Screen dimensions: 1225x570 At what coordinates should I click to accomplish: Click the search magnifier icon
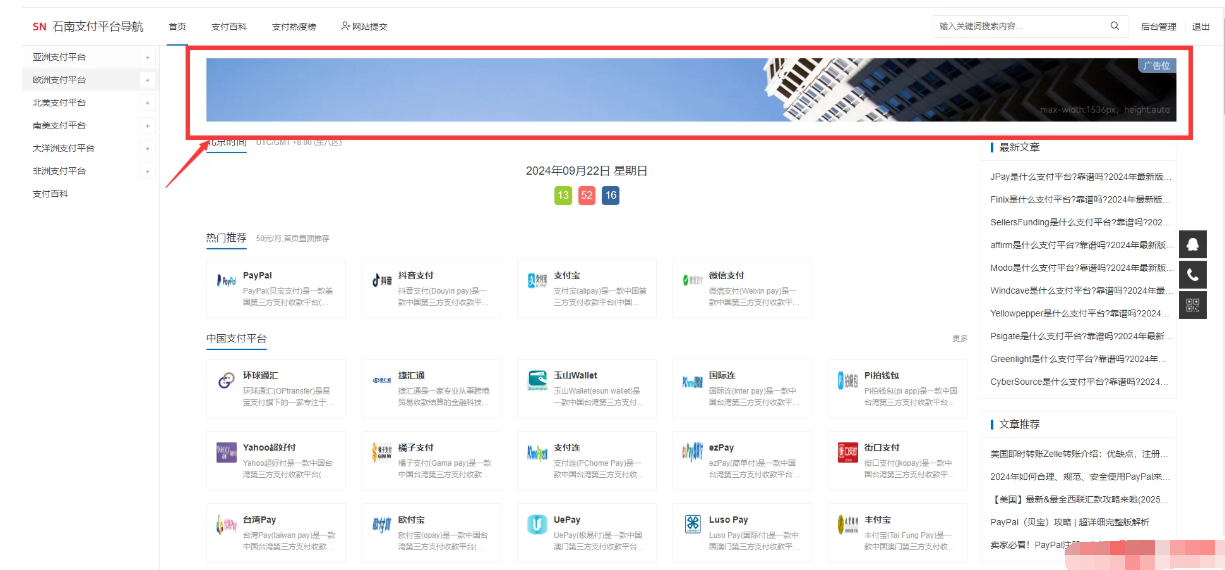point(1114,26)
